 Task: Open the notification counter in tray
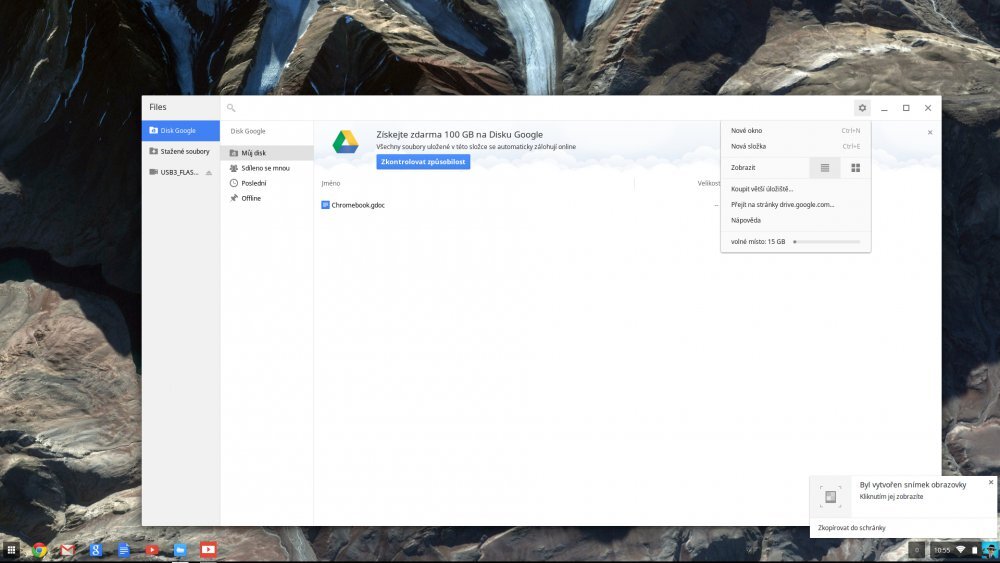point(916,550)
